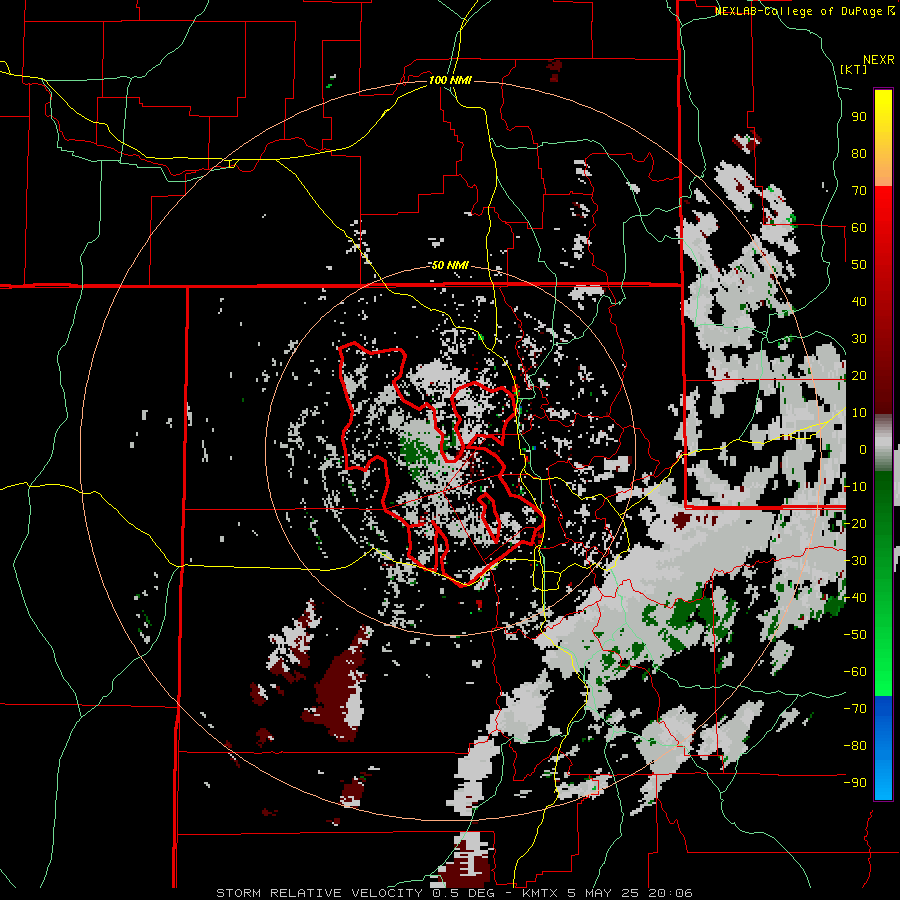Click the 0 value on the velocity scale
Viewport: 900px width, 900px height.
pos(863,450)
